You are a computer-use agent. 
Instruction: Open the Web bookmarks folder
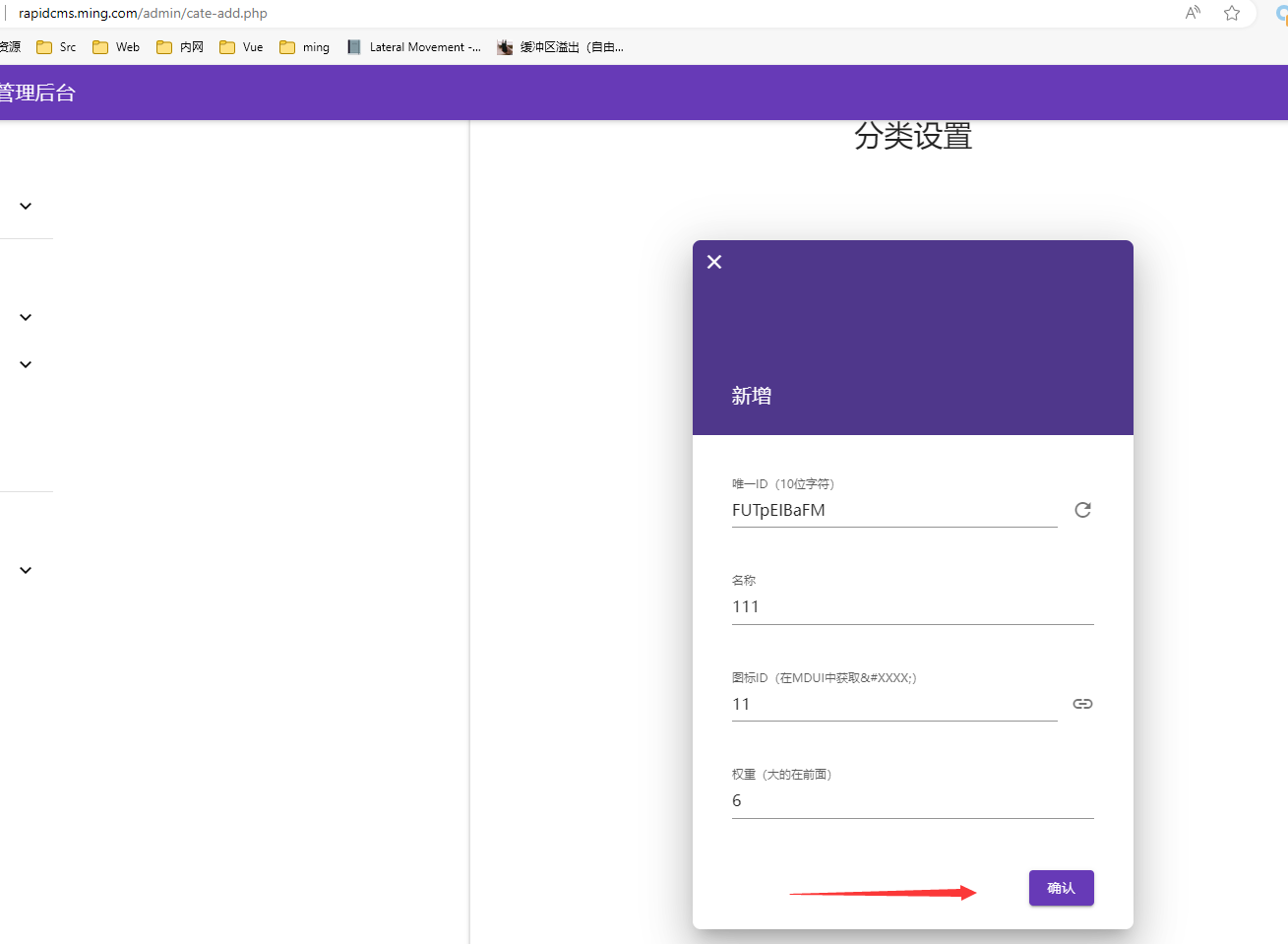click(114, 46)
